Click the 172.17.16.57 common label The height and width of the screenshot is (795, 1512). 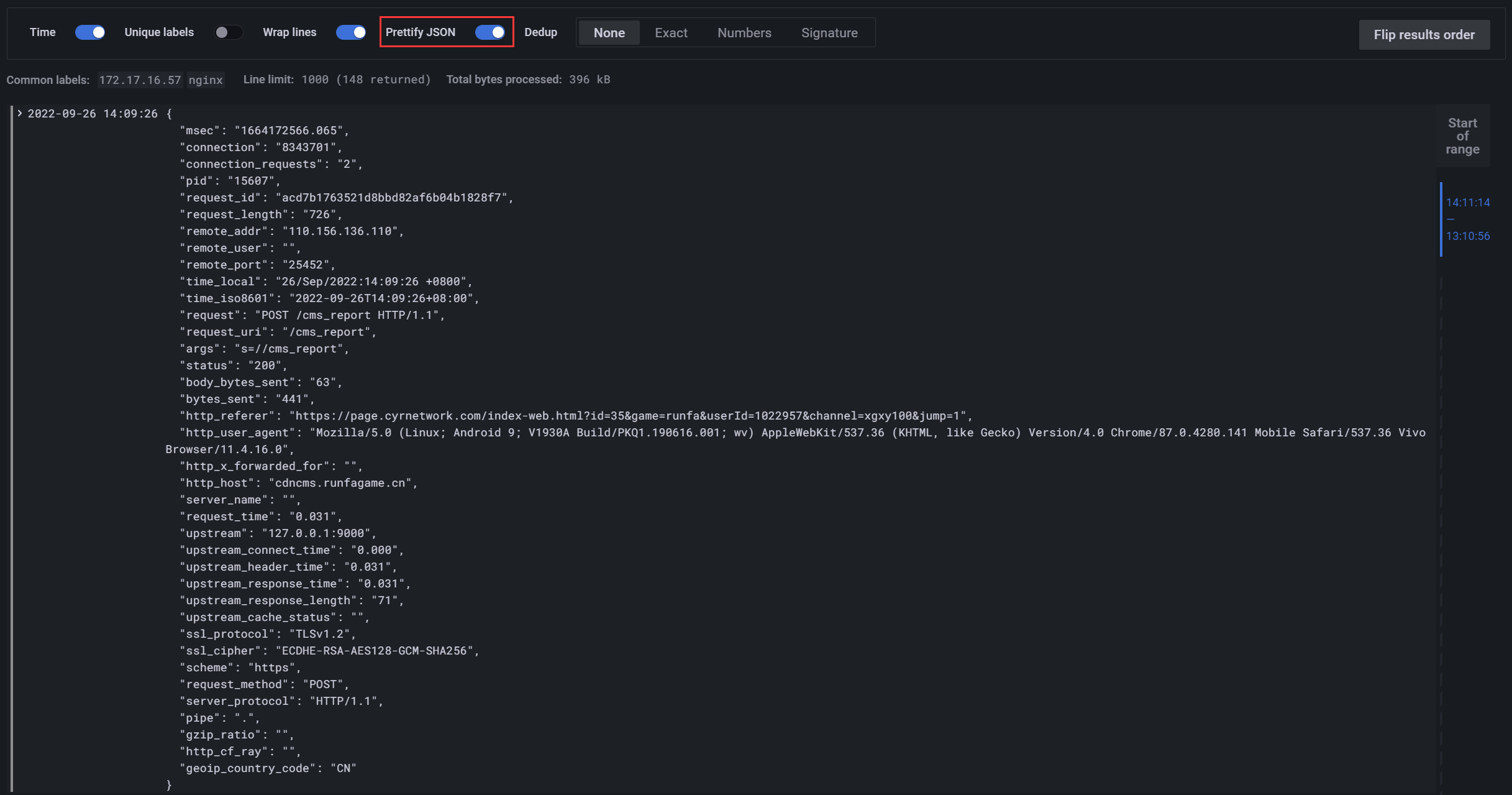[140, 80]
